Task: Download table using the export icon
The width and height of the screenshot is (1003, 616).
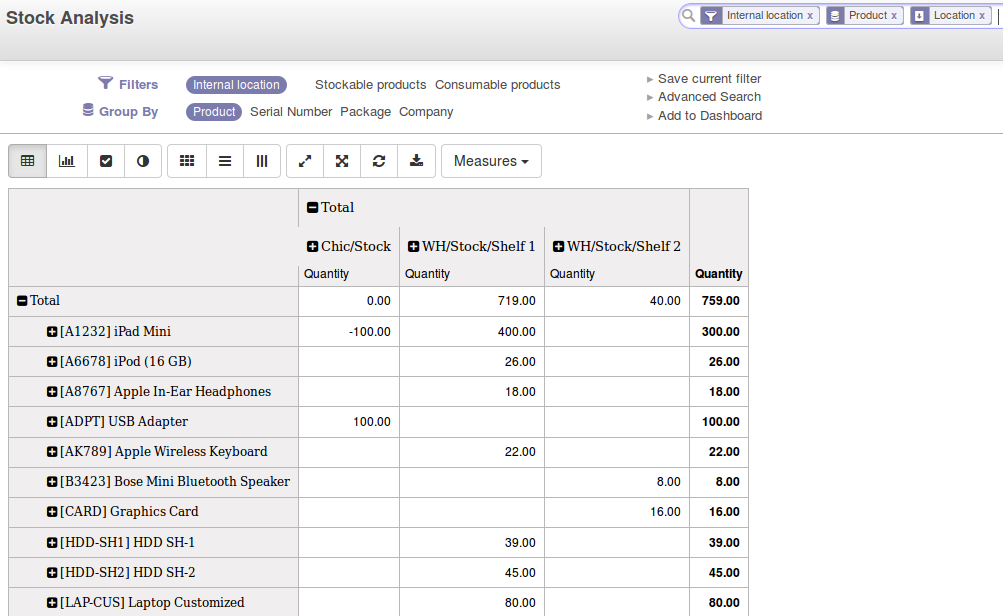Action: (416, 161)
